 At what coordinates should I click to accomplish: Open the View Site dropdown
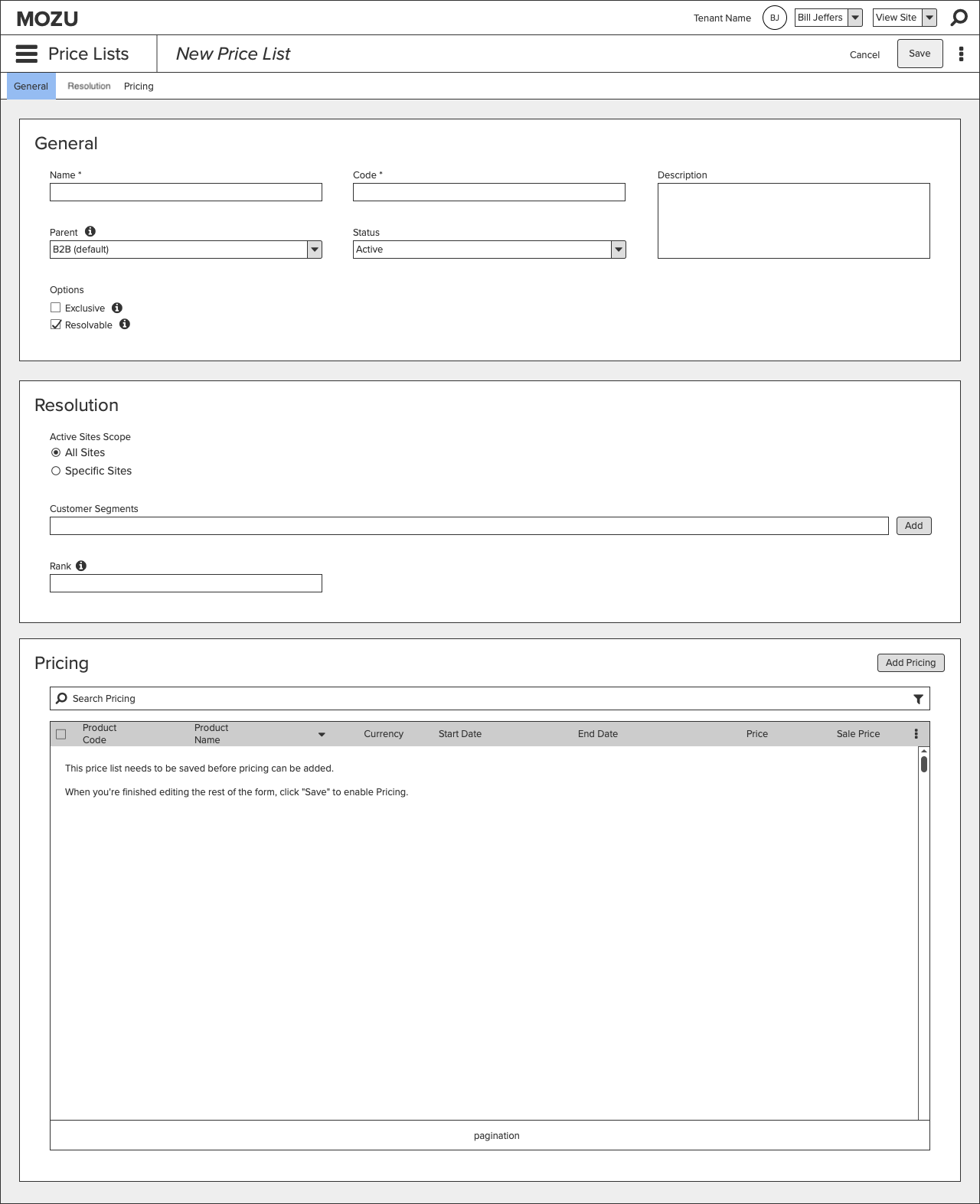905,18
